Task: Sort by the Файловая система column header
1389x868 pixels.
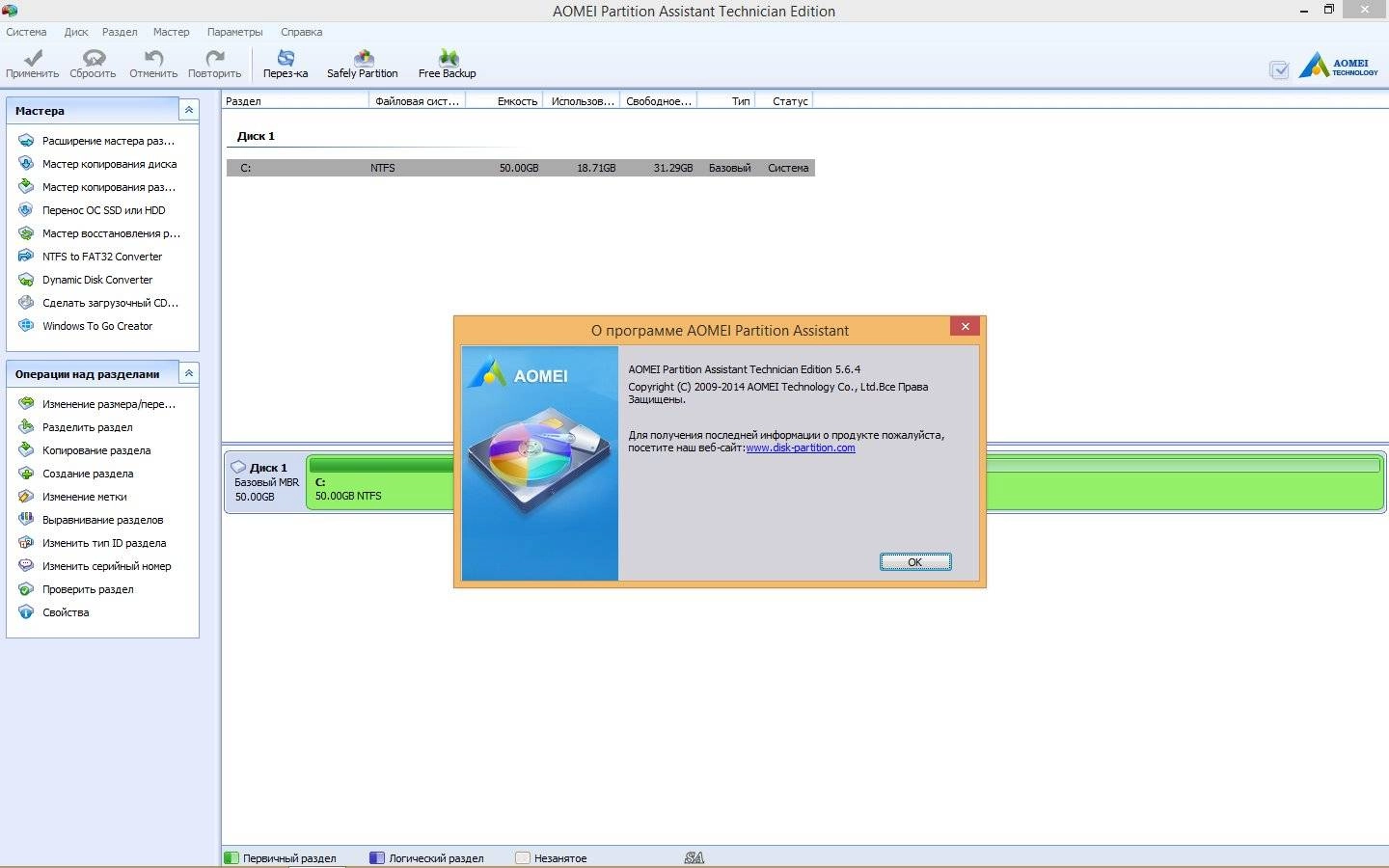Action: pyautogui.click(x=417, y=100)
